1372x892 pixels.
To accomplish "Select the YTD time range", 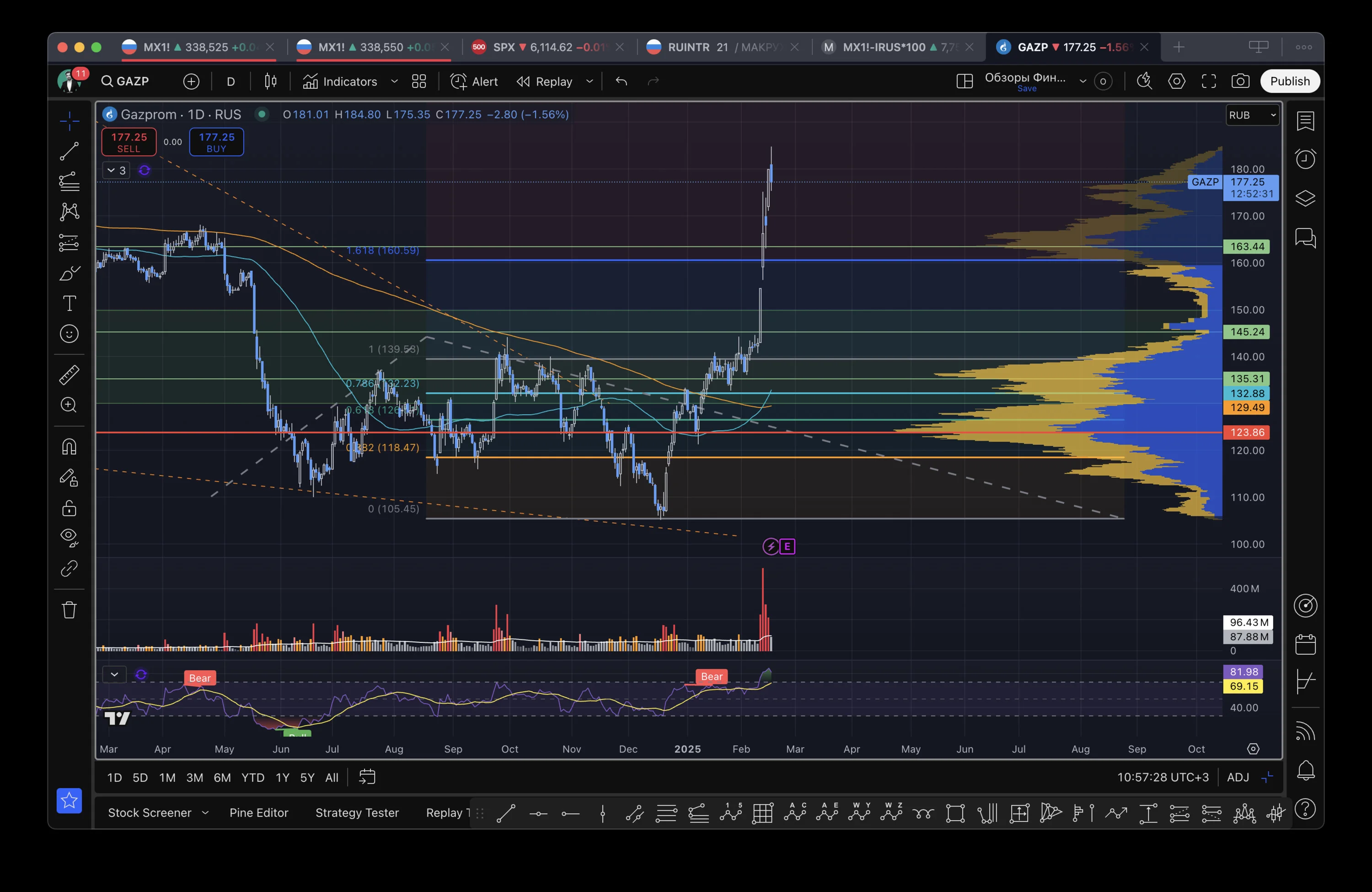I will click(252, 777).
